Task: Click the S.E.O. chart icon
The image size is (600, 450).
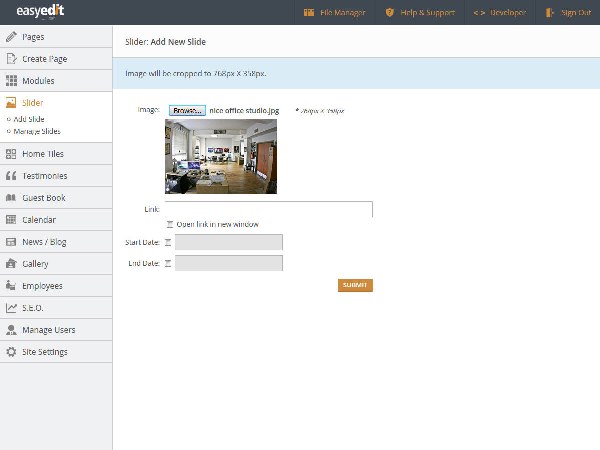Action: tap(11, 308)
